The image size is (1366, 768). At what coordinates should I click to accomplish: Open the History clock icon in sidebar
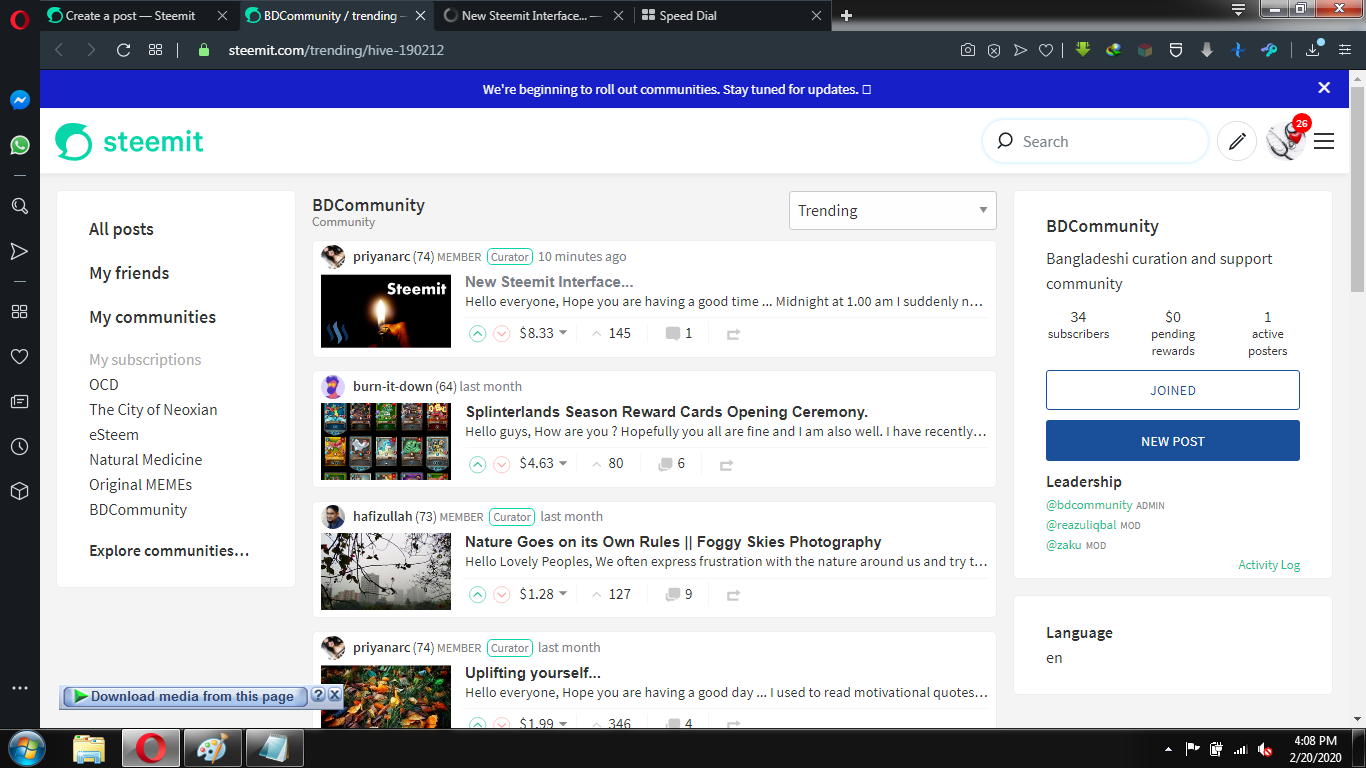point(20,447)
